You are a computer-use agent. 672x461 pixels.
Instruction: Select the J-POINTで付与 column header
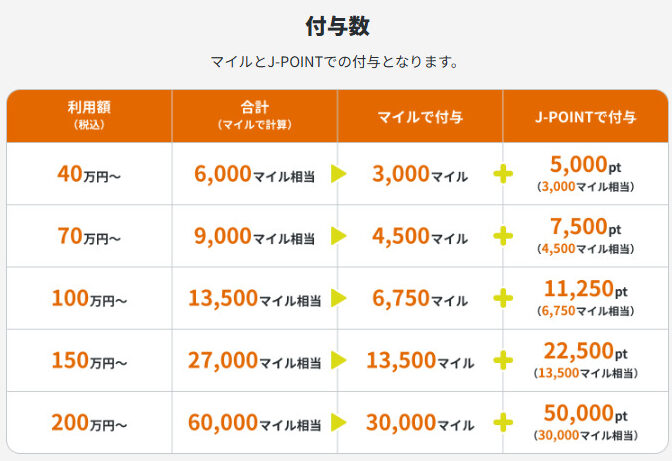coord(586,117)
